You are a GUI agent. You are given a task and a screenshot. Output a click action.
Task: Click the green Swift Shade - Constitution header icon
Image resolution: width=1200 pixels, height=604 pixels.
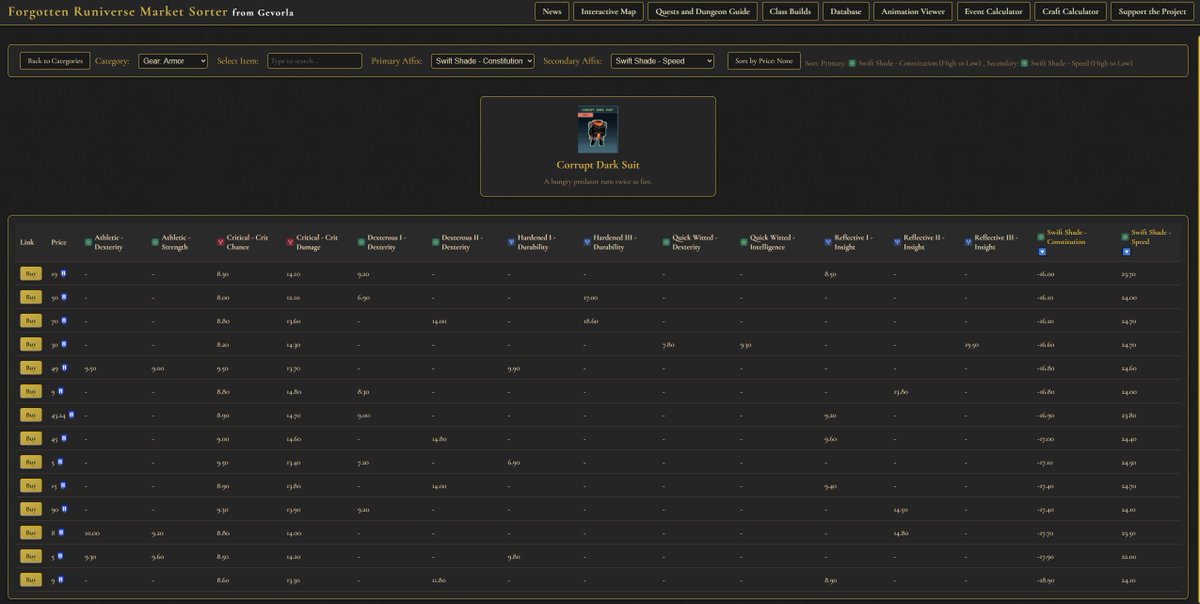tap(1041, 237)
